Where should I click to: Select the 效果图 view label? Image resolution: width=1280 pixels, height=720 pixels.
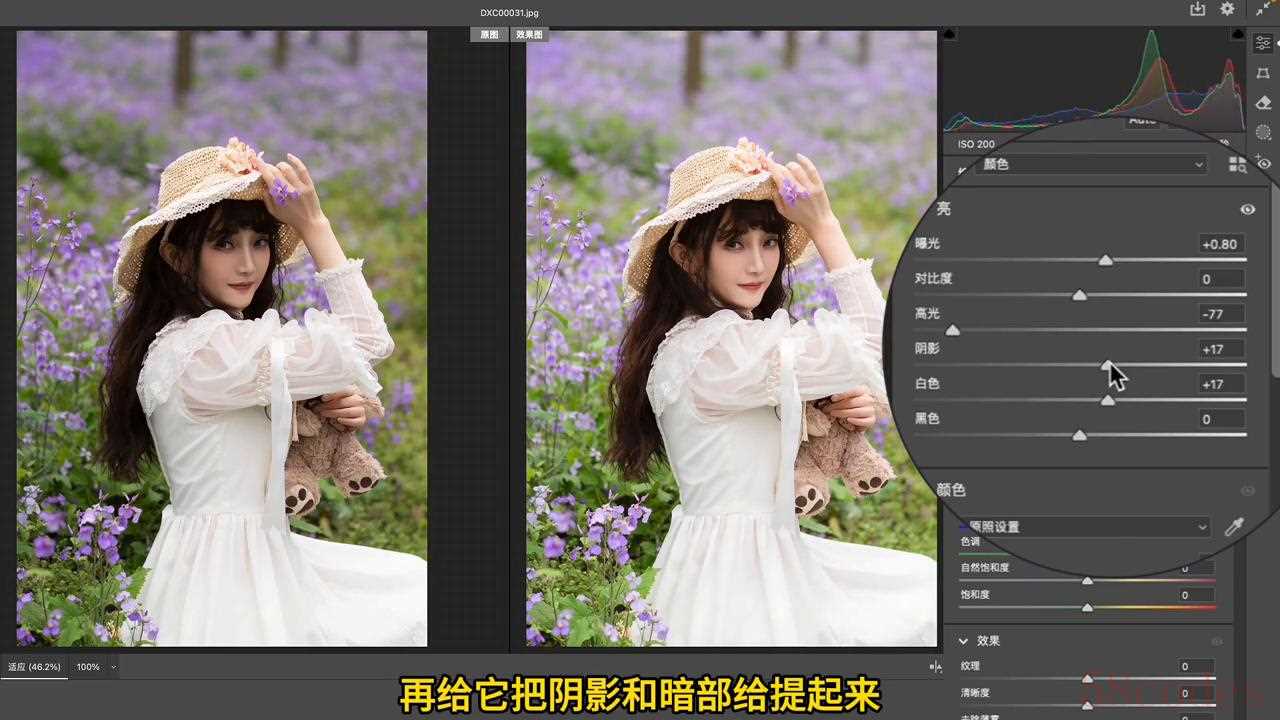tap(529, 34)
